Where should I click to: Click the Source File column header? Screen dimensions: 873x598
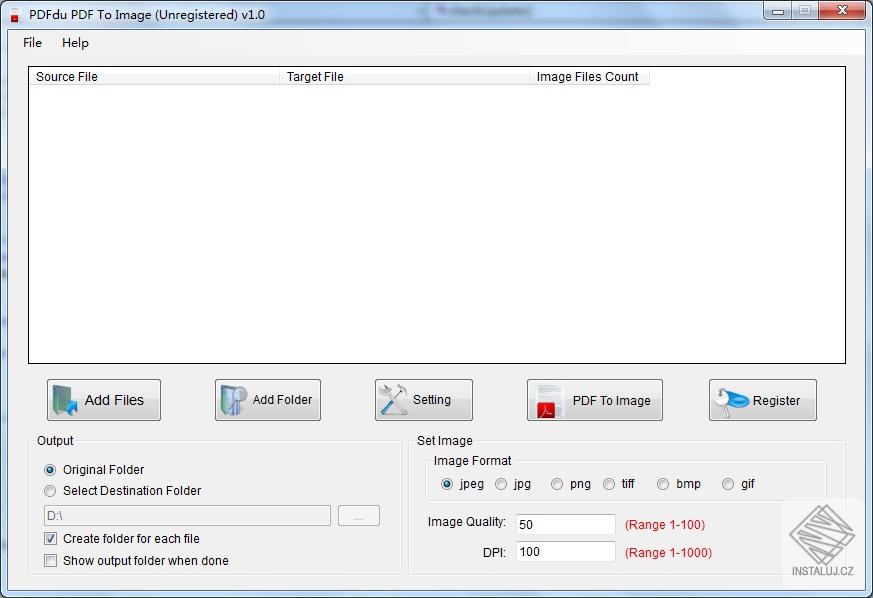pos(154,77)
